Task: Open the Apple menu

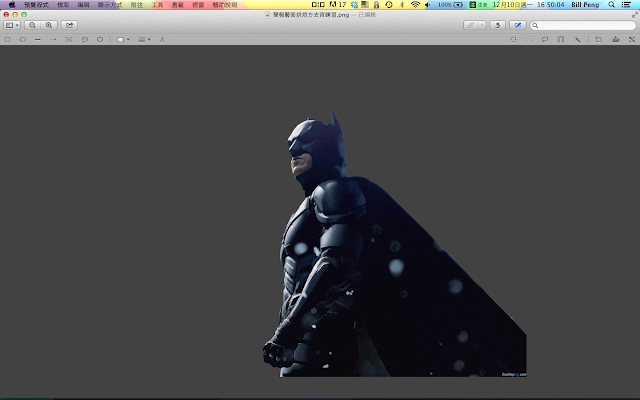Action: (x=12, y=5)
